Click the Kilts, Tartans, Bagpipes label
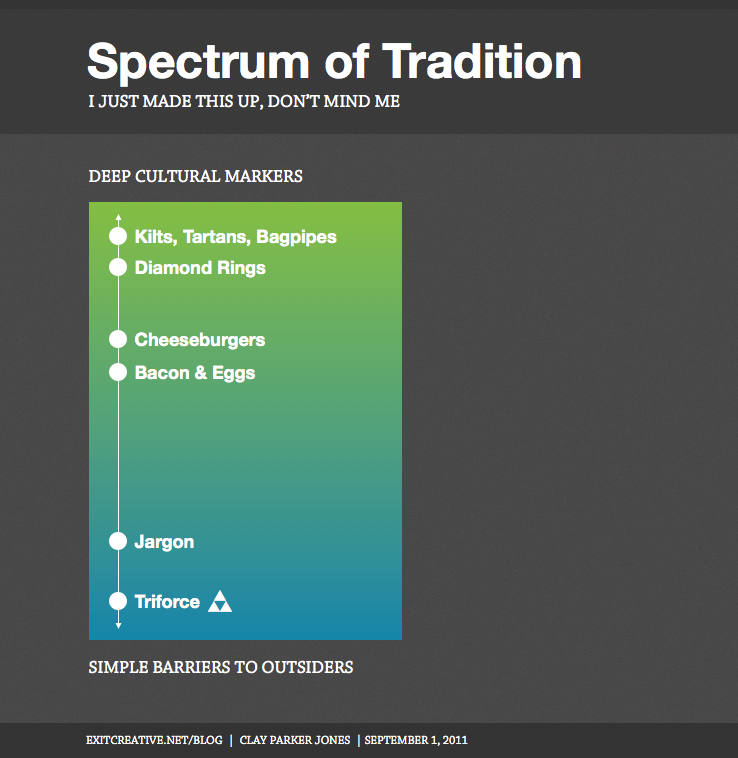Screen dimensions: 738x758 pos(235,237)
